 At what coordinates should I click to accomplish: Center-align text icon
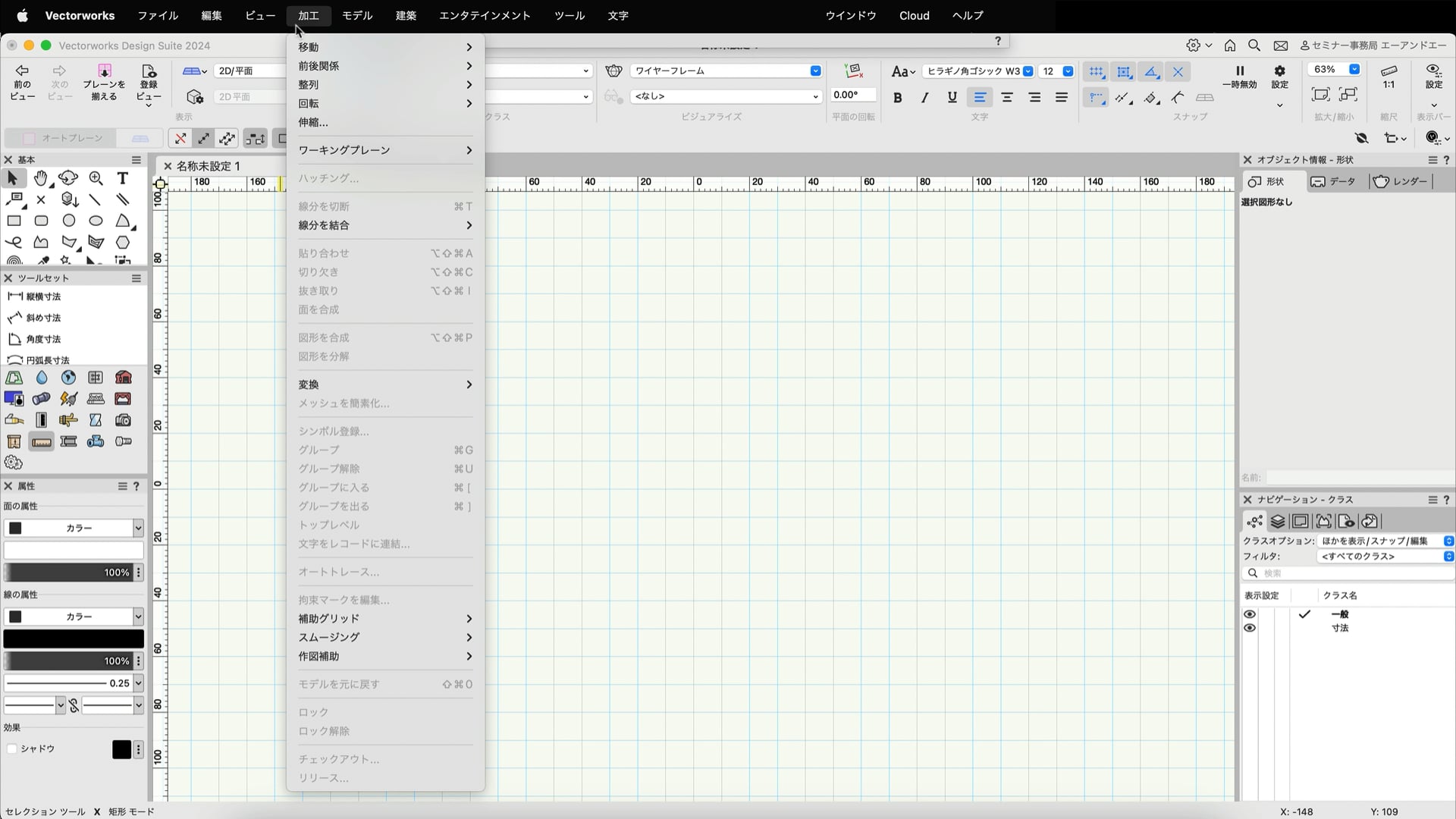tap(1007, 97)
